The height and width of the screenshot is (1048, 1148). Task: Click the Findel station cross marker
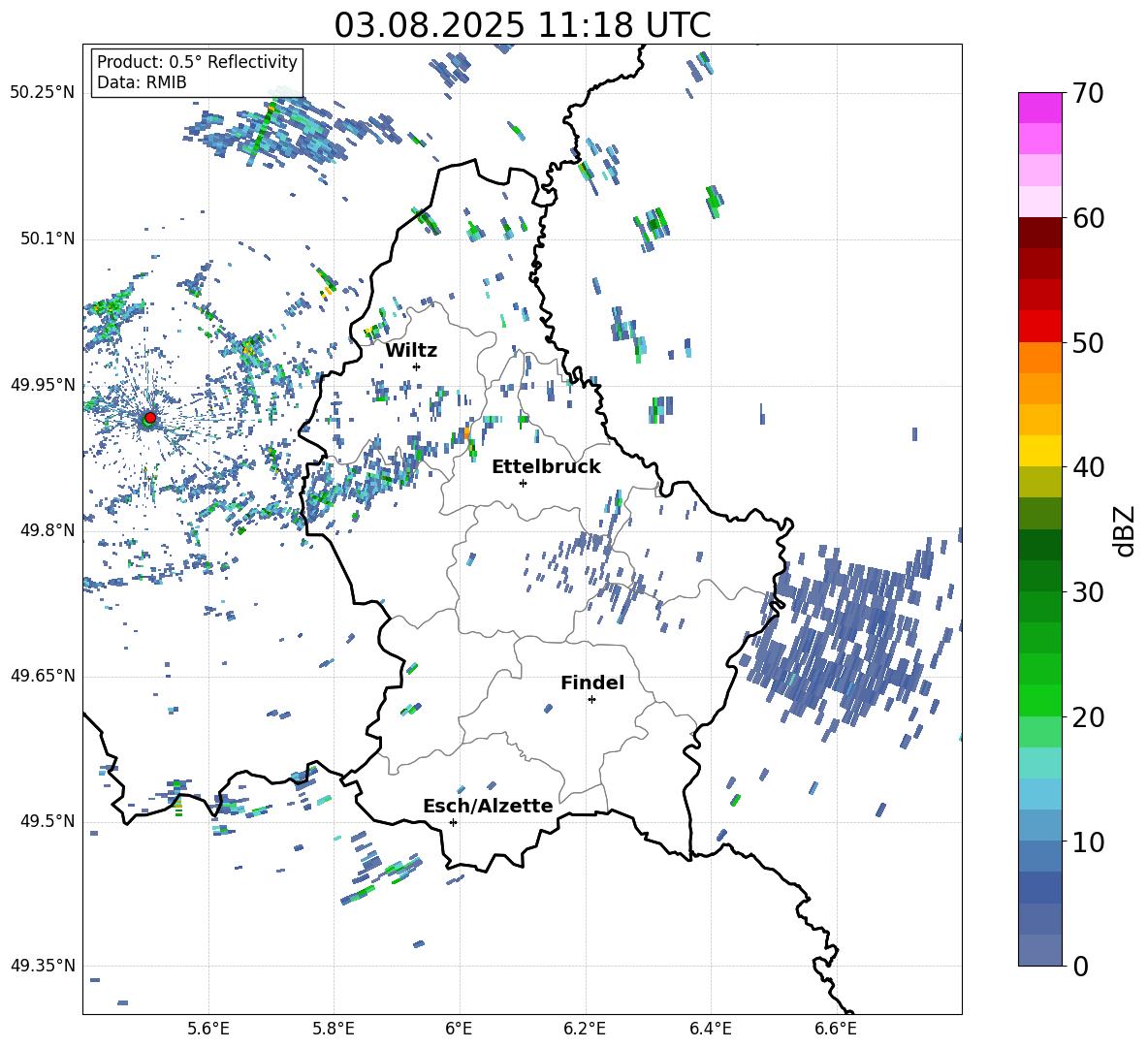pos(591,700)
